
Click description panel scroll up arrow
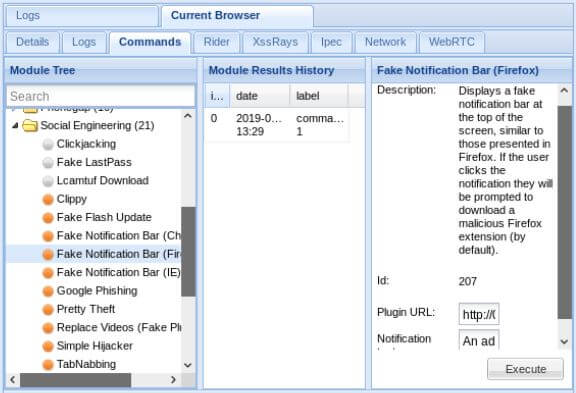pos(564,90)
